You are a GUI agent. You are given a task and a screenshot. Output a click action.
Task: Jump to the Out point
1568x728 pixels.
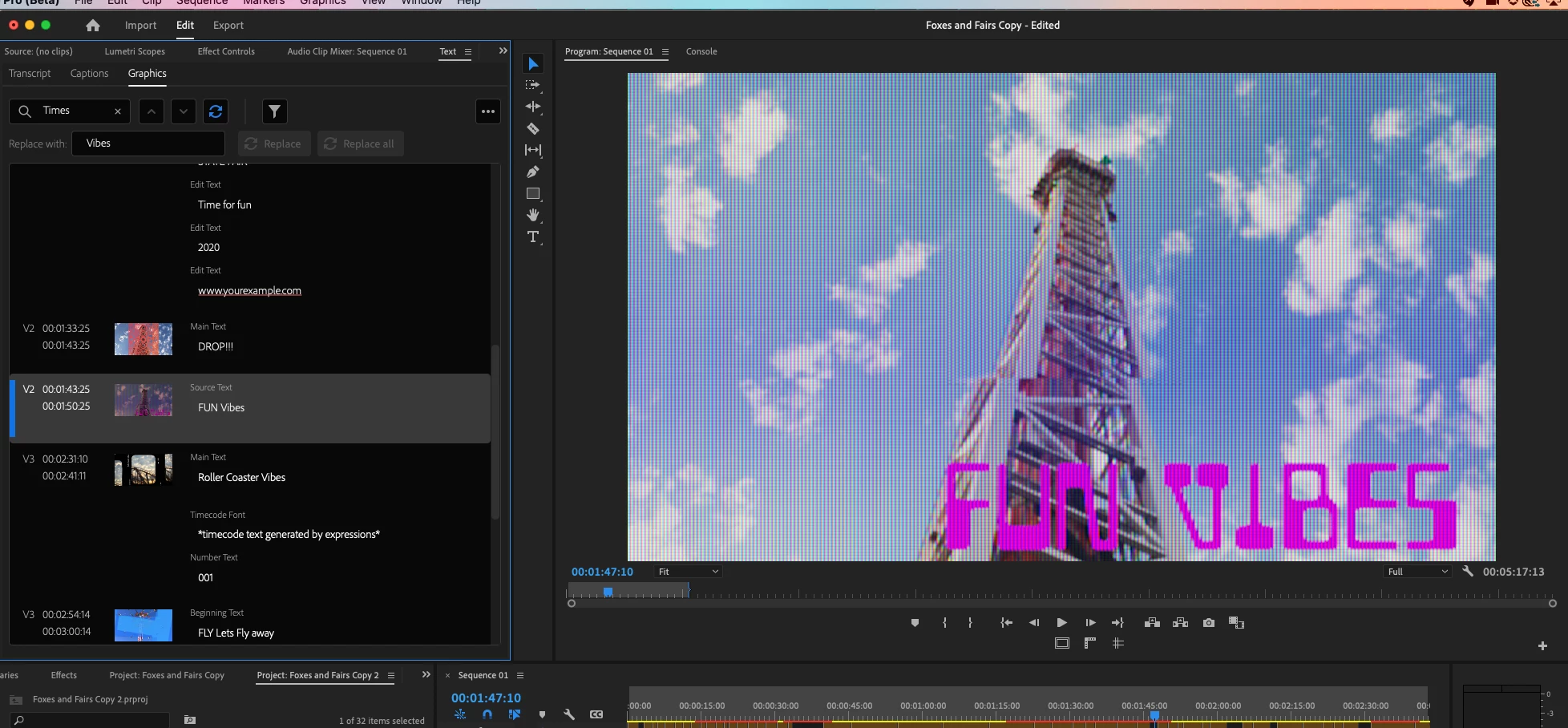click(1117, 623)
